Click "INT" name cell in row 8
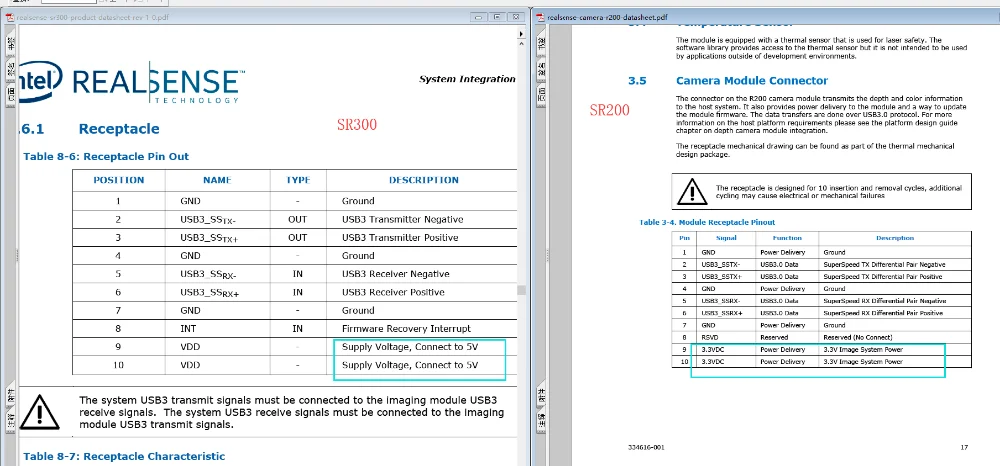1000x466 pixels. pyautogui.click(x=187, y=329)
